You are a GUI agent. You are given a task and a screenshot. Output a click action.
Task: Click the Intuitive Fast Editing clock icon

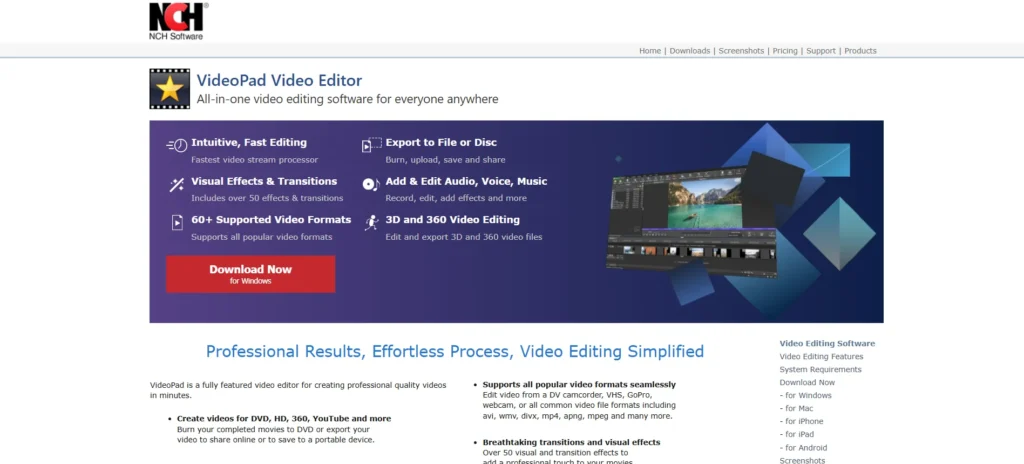(x=177, y=145)
